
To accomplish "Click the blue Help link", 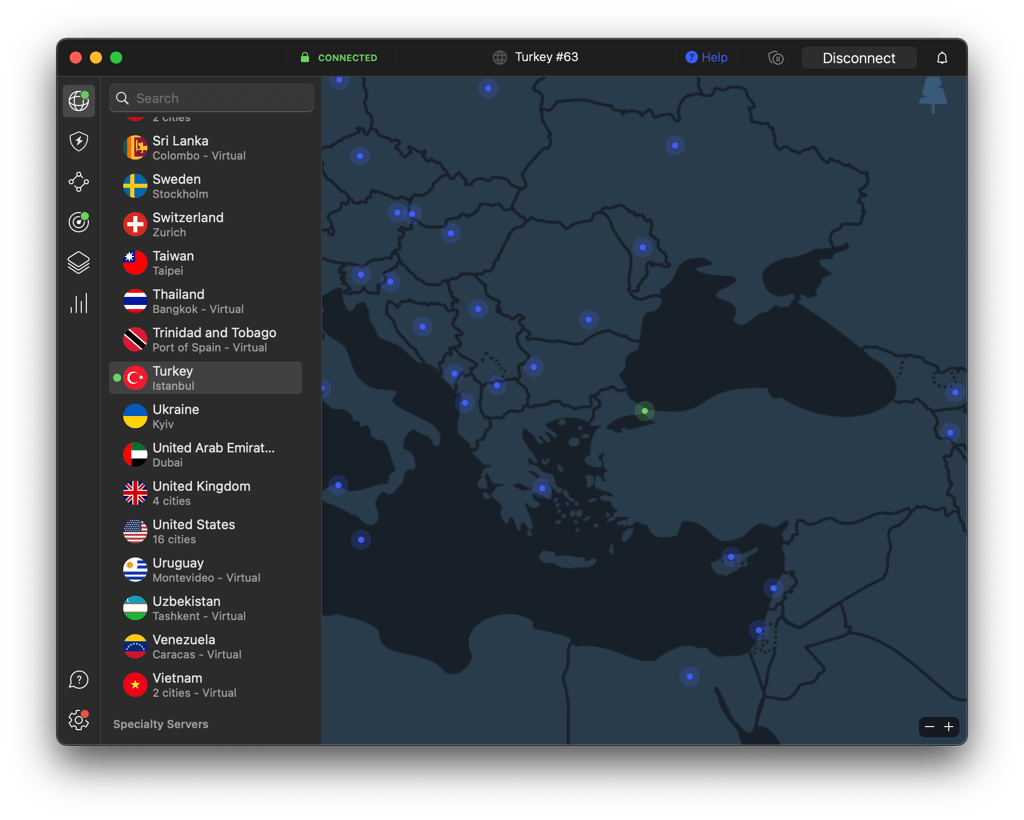I will [707, 57].
